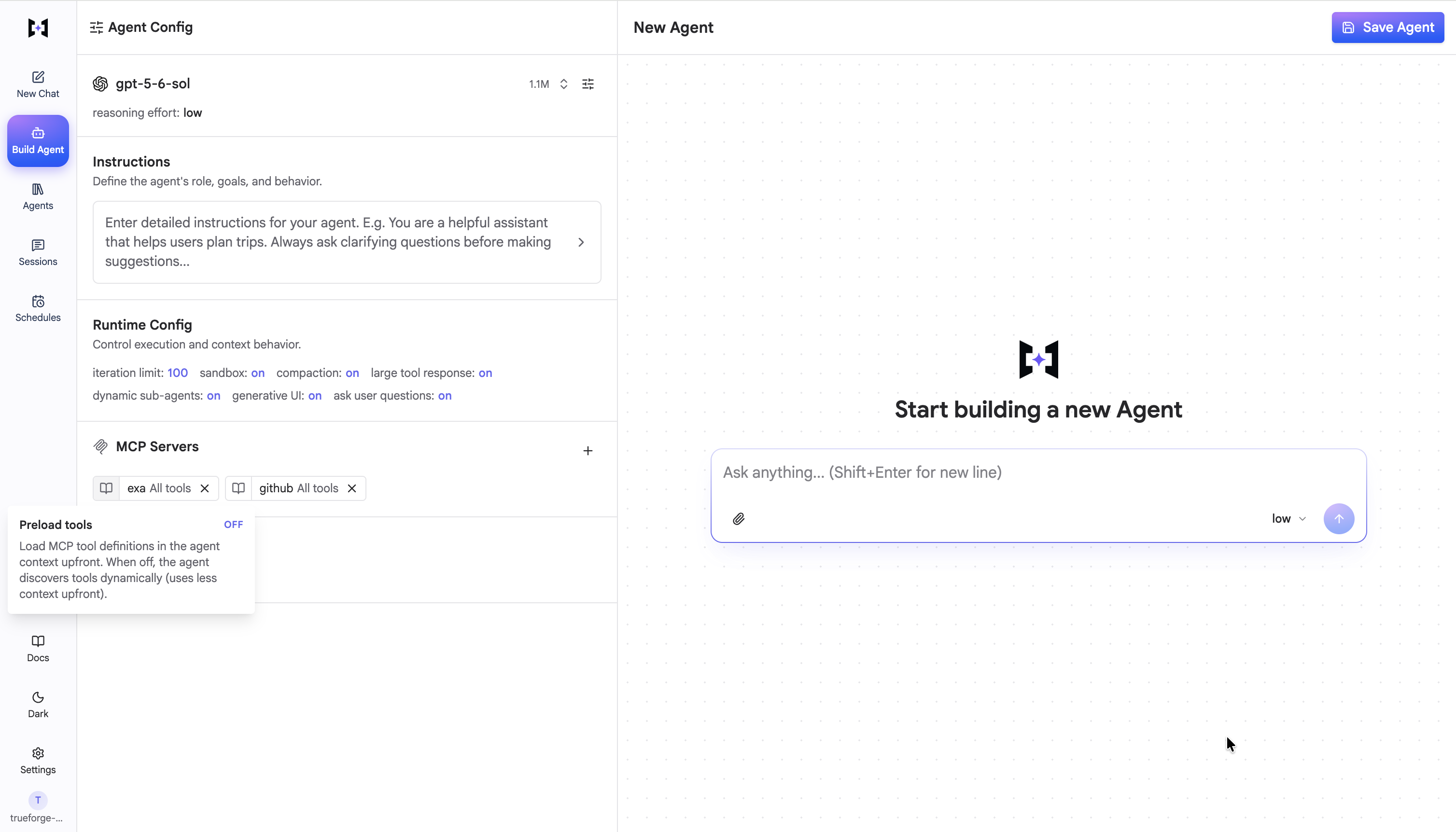
Task: Open github All tools selection
Action: click(x=299, y=488)
